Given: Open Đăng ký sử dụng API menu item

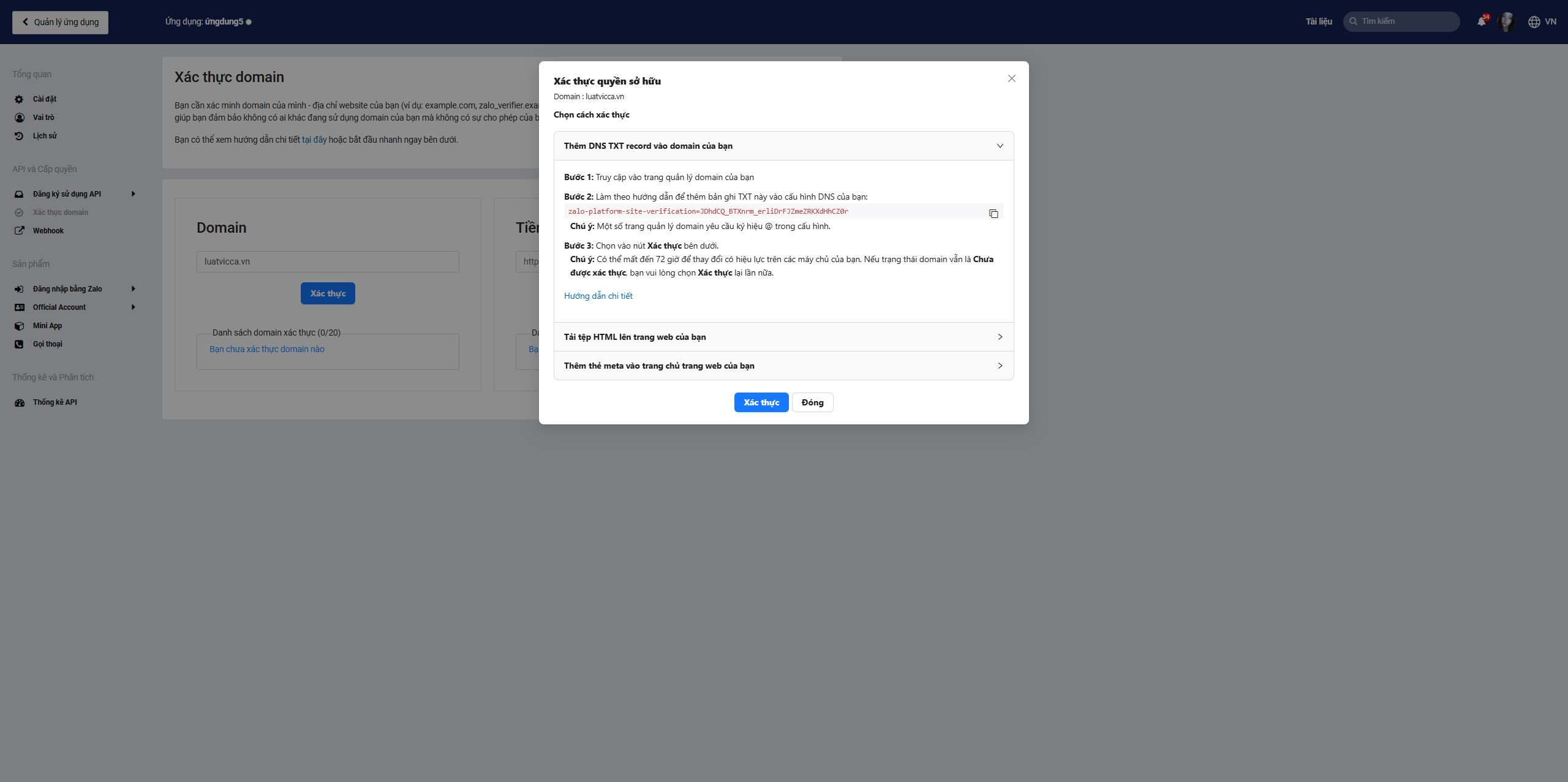Looking at the screenshot, I should point(67,194).
